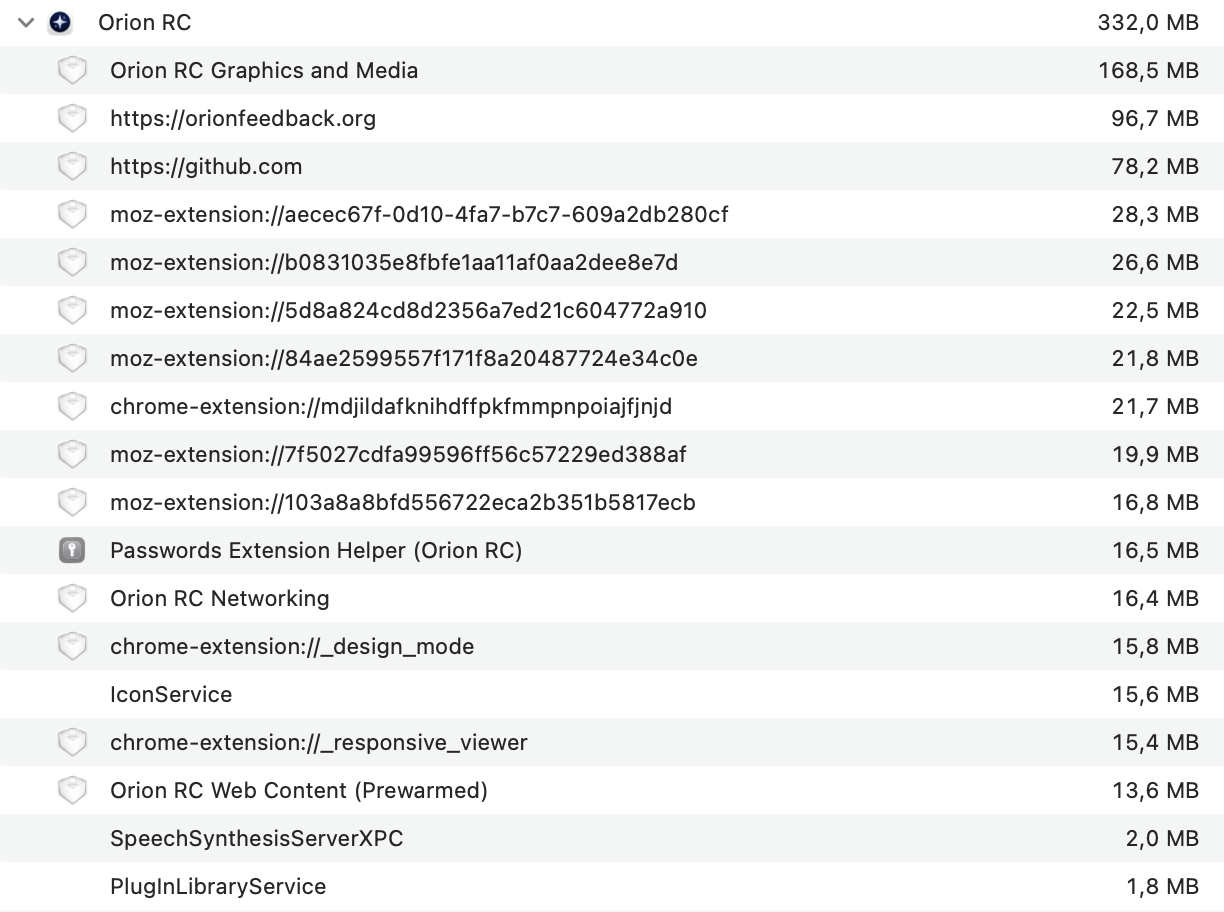This screenshot has height=912, width=1224.
Task: Click the Passwords Extension Helper keyhole icon
Action: (x=72, y=550)
